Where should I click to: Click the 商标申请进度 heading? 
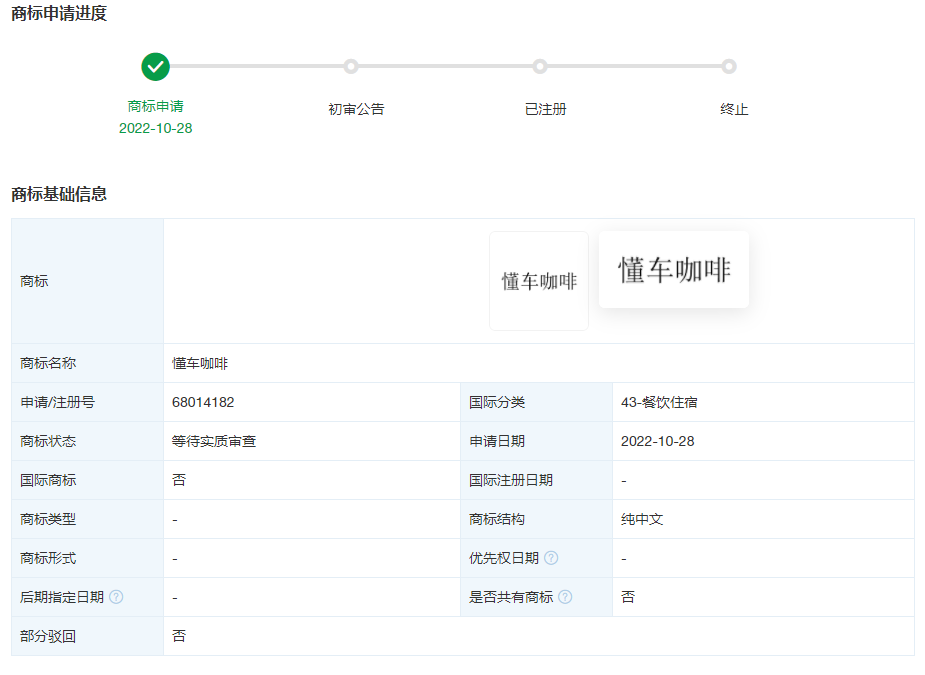[59, 13]
